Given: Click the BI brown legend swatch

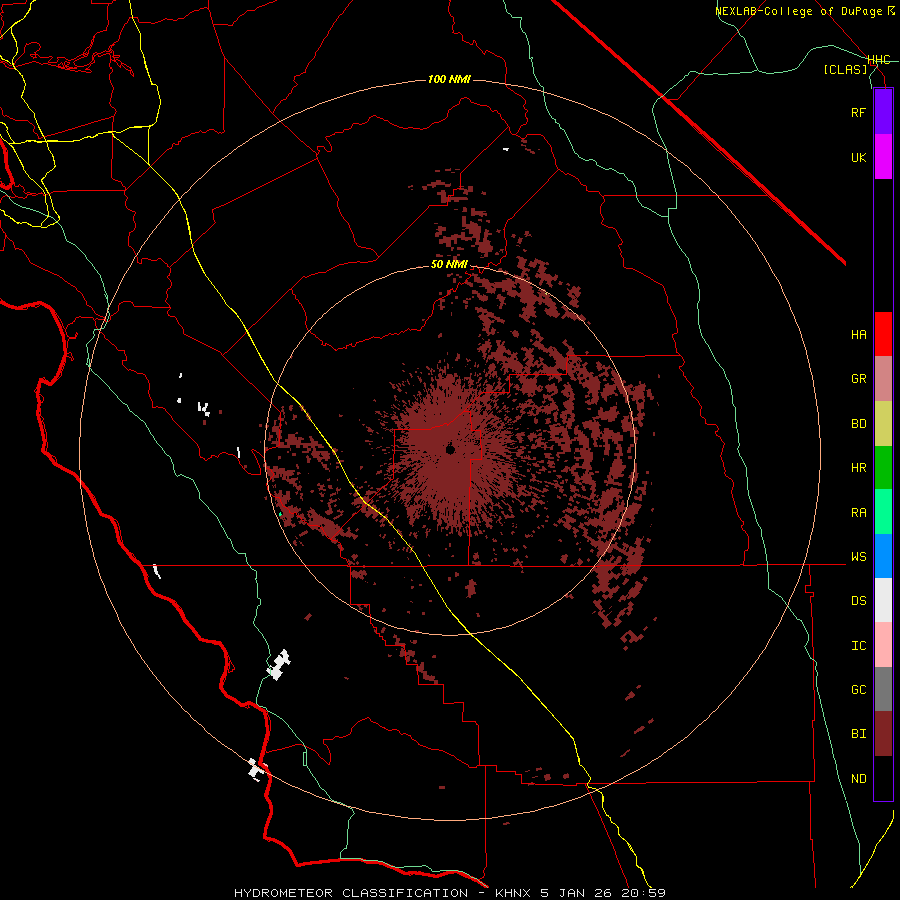Looking at the screenshot, I should click(x=883, y=734).
